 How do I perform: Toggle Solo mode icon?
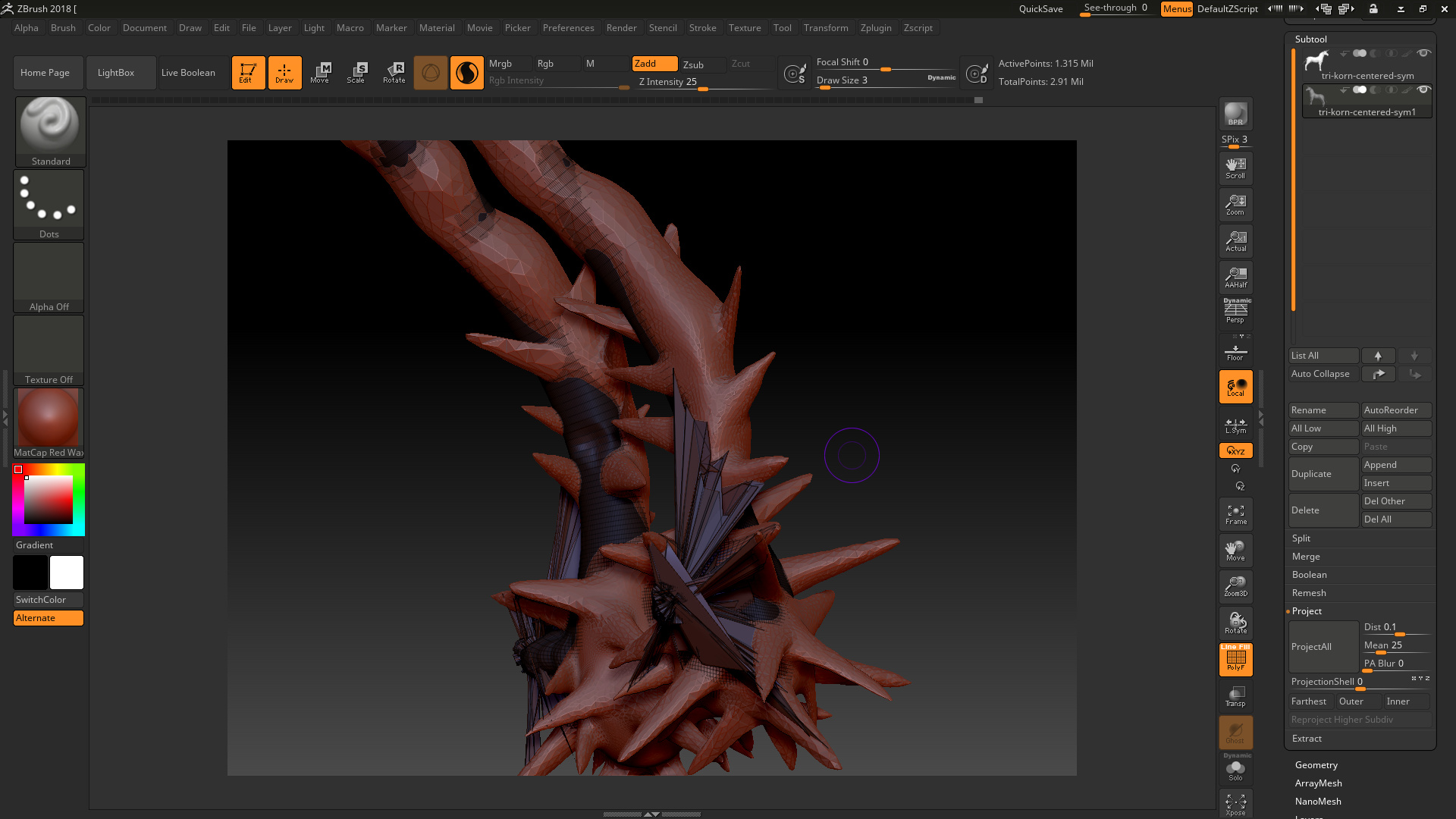1235,770
